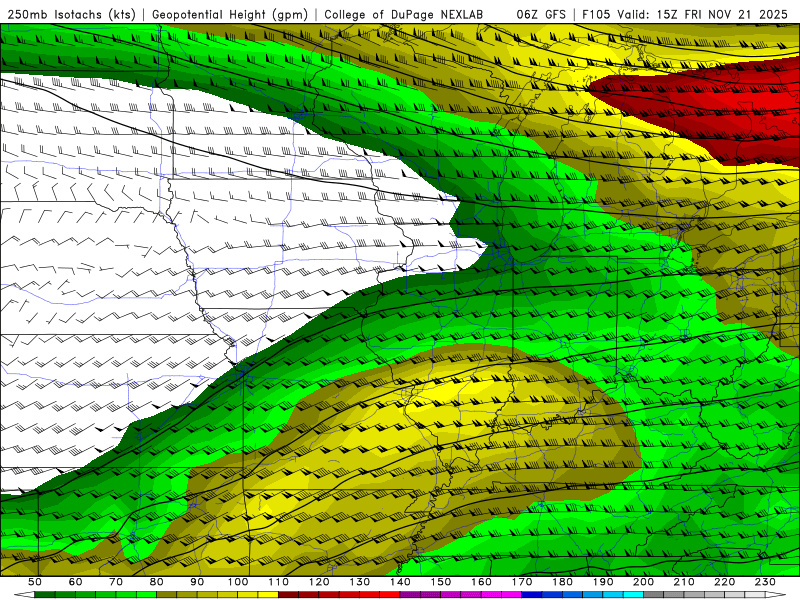The height and width of the screenshot is (600, 800).
Task: Click the 130 value on the color scale
Action: (360, 582)
